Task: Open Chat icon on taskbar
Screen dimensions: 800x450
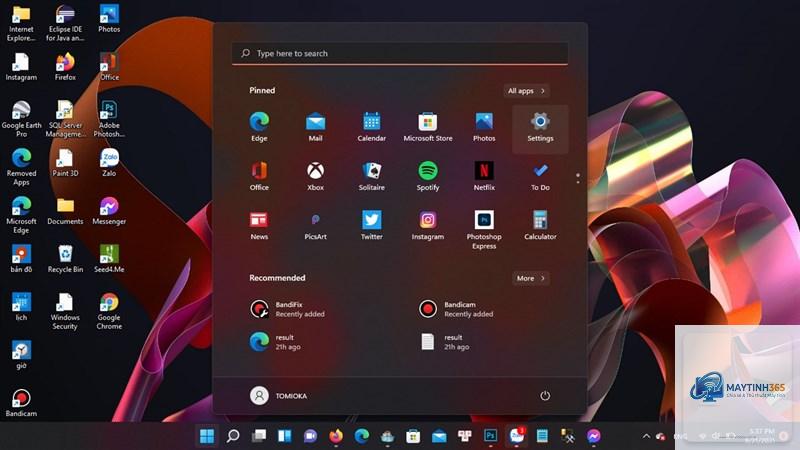Action: (310, 436)
